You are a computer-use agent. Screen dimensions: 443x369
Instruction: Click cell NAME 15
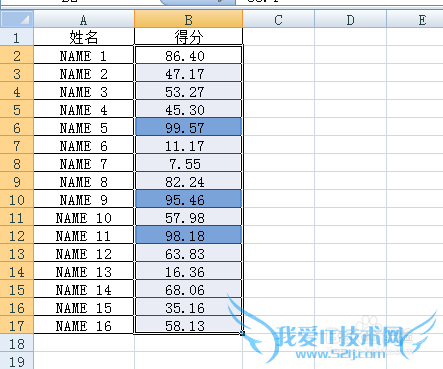coord(84,307)
